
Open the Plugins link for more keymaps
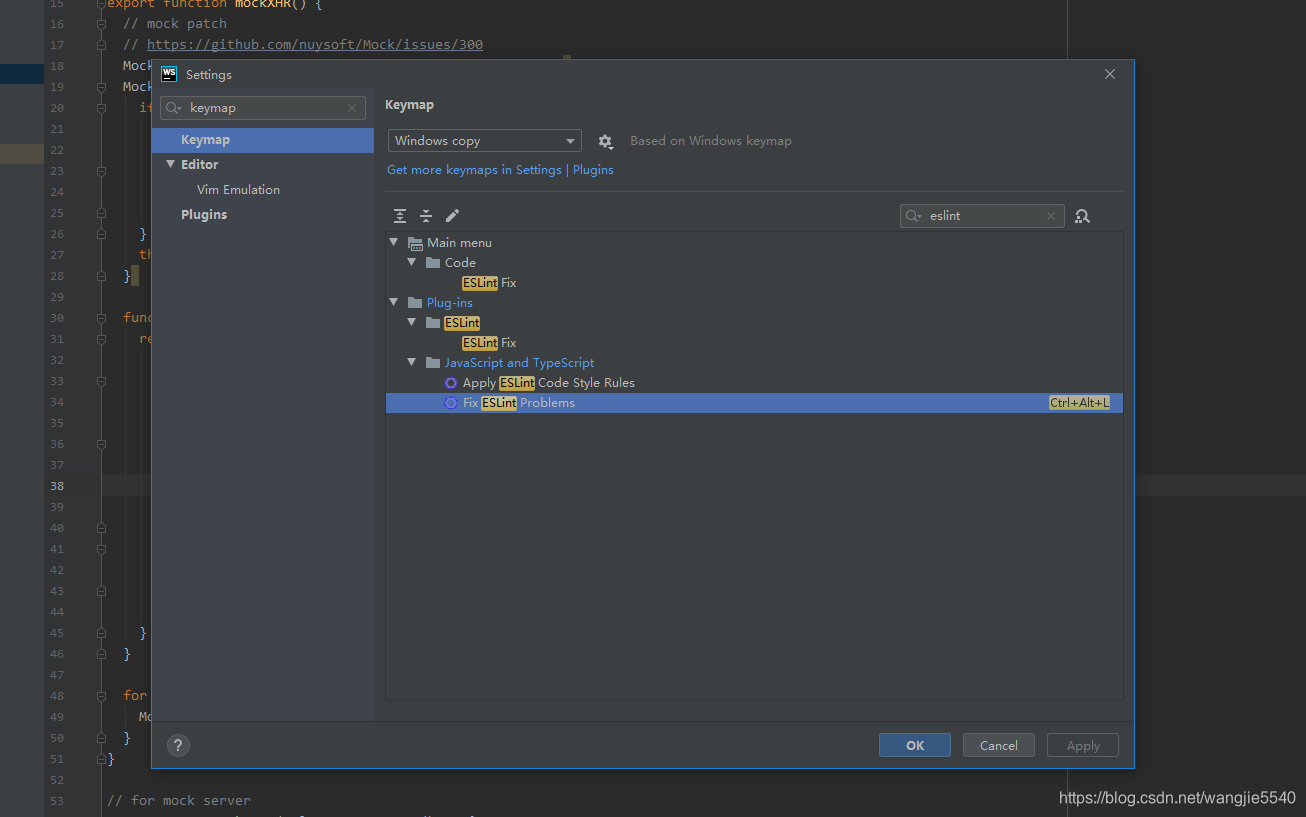click(593, 170)
